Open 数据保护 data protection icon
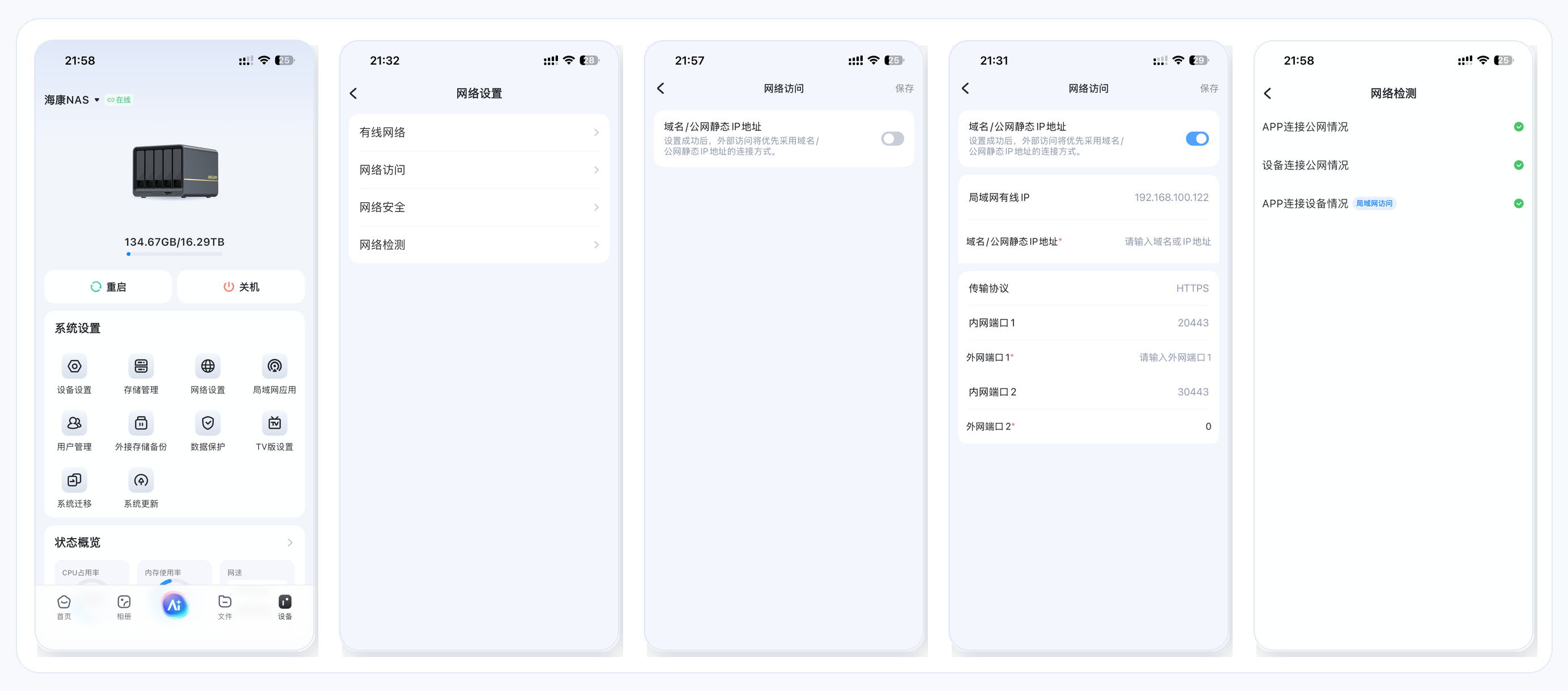Image resolution: width=1568 pixels, height=691 pixels. [x=207, y=423]
